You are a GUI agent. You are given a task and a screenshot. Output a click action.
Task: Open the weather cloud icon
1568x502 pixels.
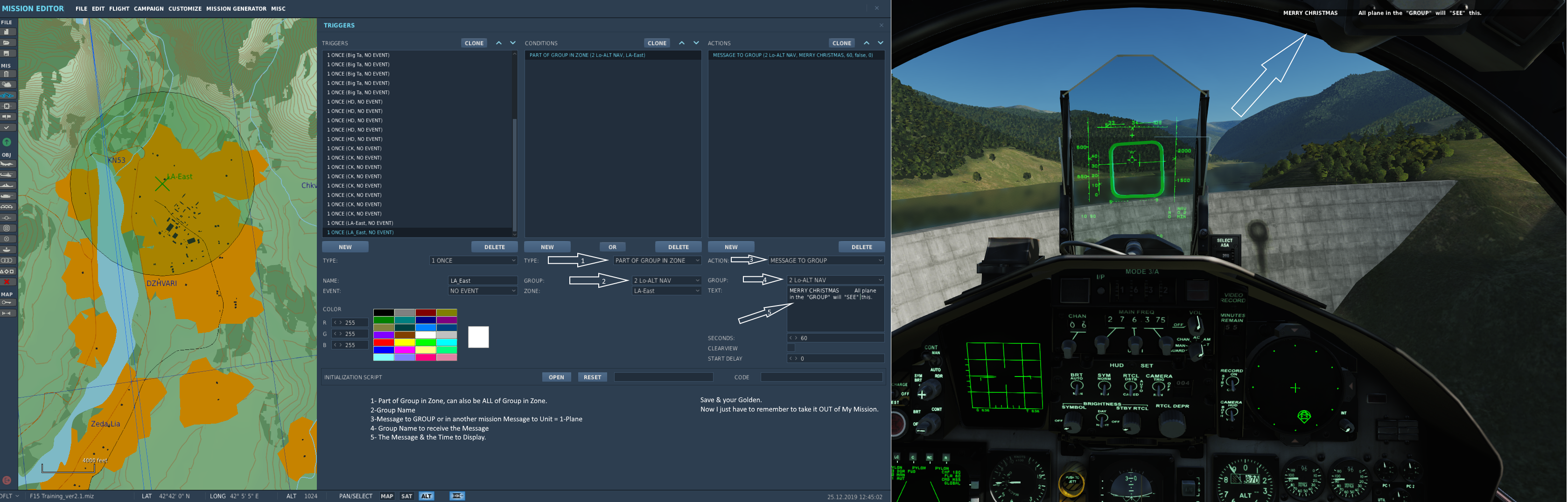[7, 84]
